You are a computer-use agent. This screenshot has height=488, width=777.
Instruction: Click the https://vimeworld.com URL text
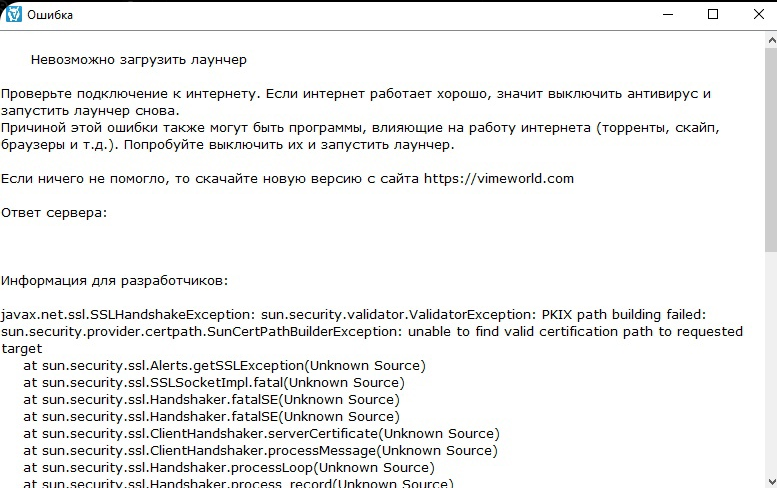point(499,178)
